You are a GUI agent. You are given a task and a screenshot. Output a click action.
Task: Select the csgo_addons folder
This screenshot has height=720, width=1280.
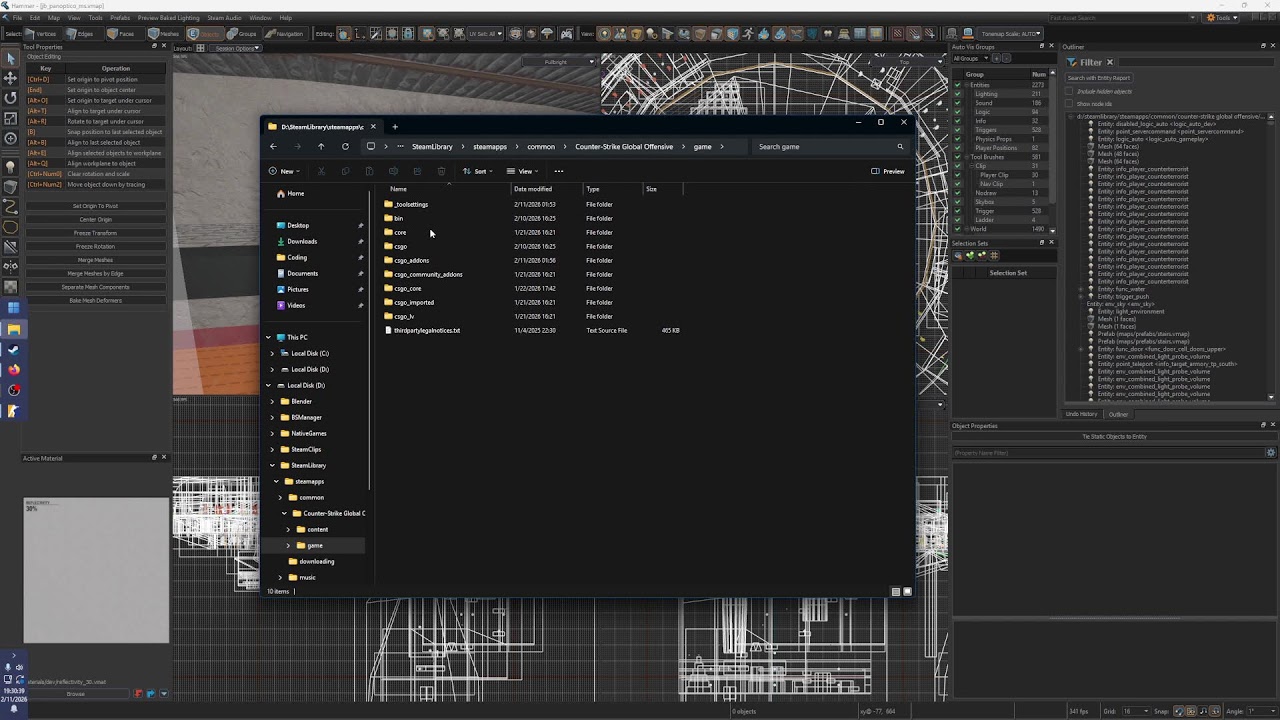point(411,260)
